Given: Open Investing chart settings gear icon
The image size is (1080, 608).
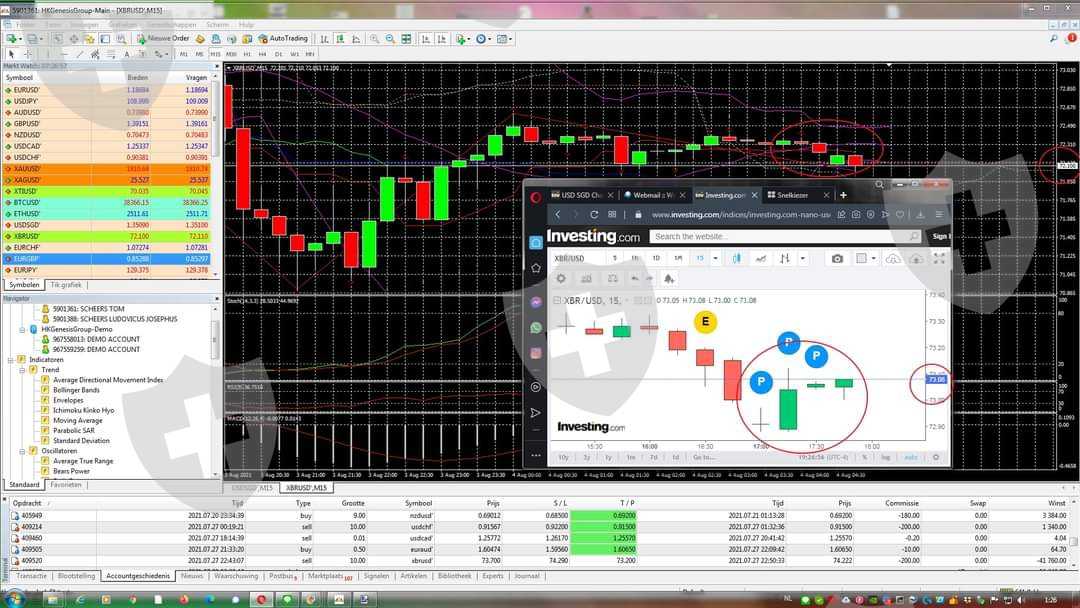Looking at the screenshot, I should 561,278.
